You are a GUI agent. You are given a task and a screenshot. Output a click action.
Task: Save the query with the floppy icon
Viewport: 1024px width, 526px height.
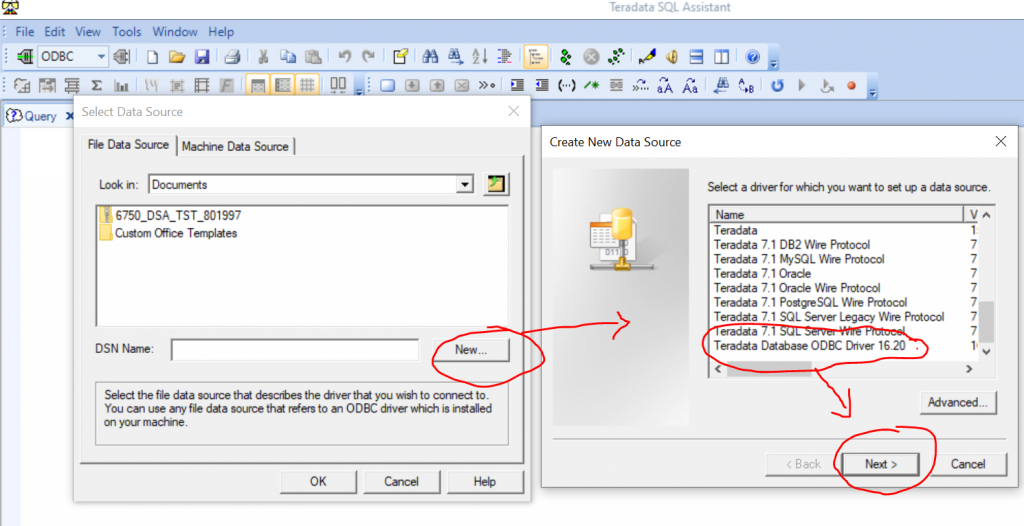202,57
